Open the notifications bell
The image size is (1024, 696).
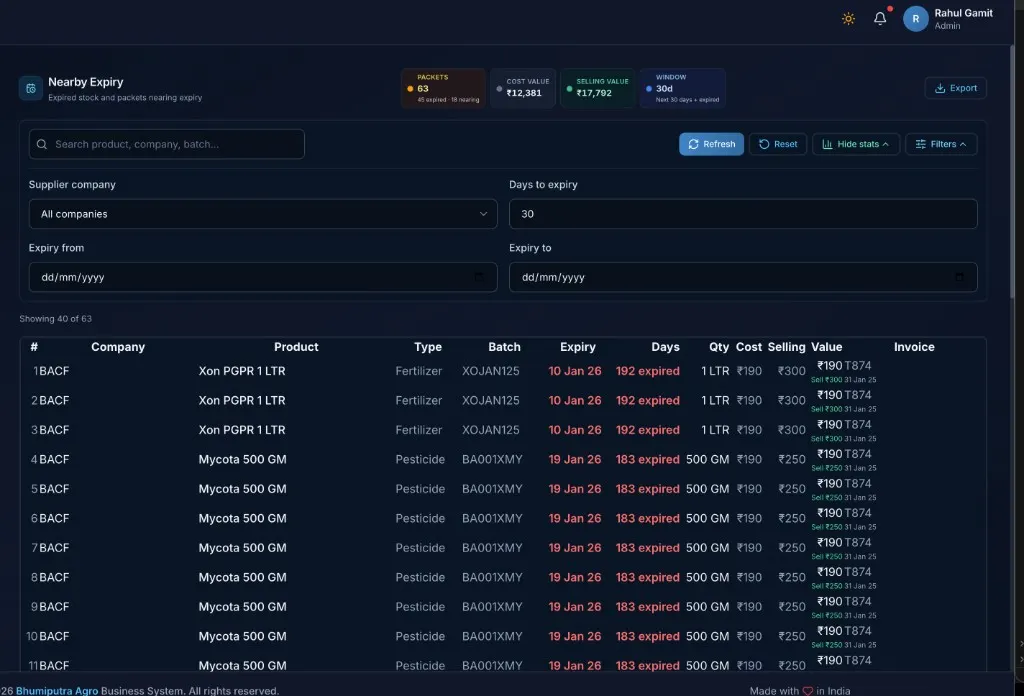[x=880, y=18]
